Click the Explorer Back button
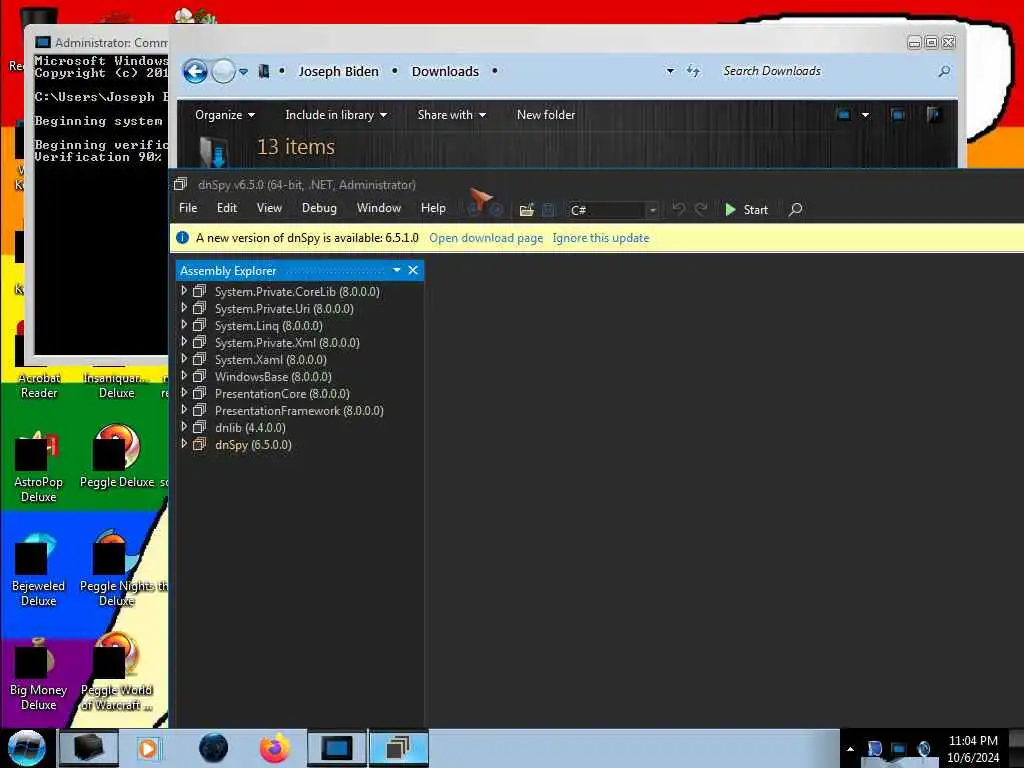The width and height of the screenshot is (1024, 768). pyautogui.click(x=195, y=71)
